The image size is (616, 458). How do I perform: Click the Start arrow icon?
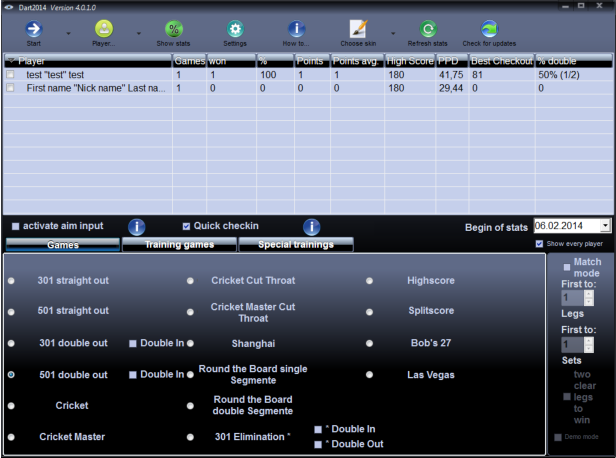(x=33, y=29)
